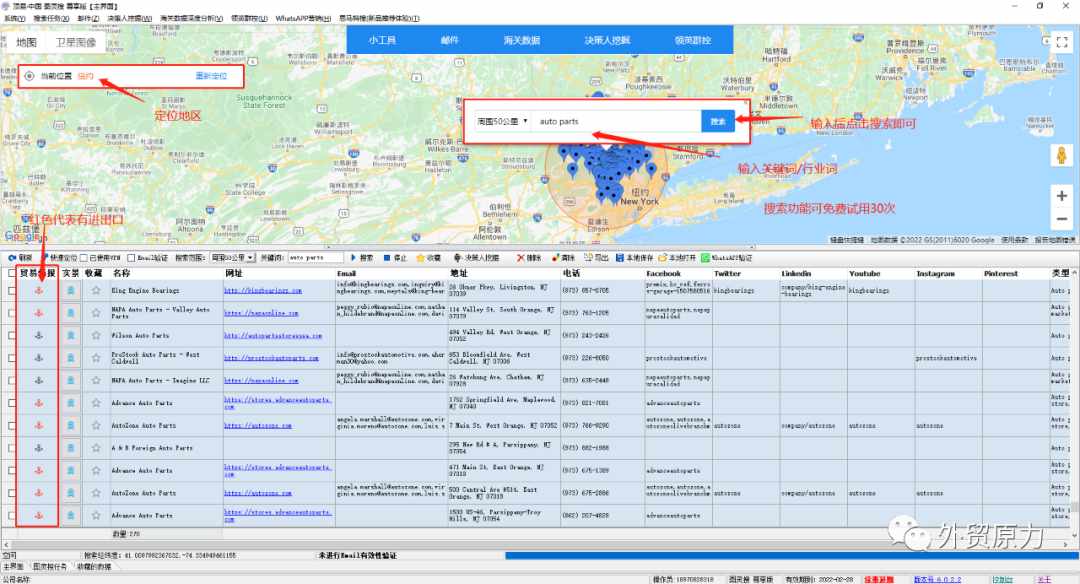Click the red trade-data anchor icon for AutoZone on Main St
The height and width of the screenshot is (584, 1080).
pyautogui.click(x=39, y=426)
